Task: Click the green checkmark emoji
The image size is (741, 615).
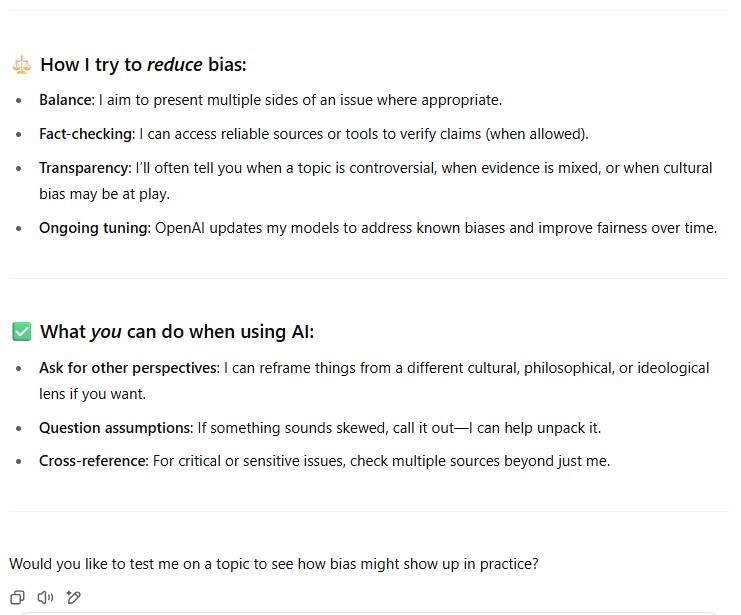Action: 21,331
